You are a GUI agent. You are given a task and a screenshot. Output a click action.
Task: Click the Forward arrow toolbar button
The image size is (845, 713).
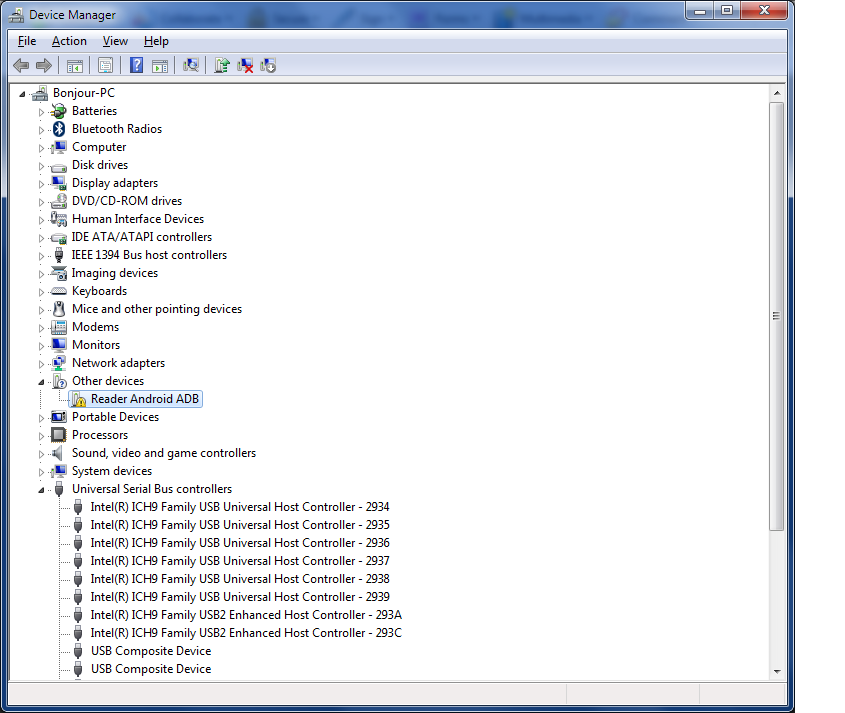[x=43, y=66]
